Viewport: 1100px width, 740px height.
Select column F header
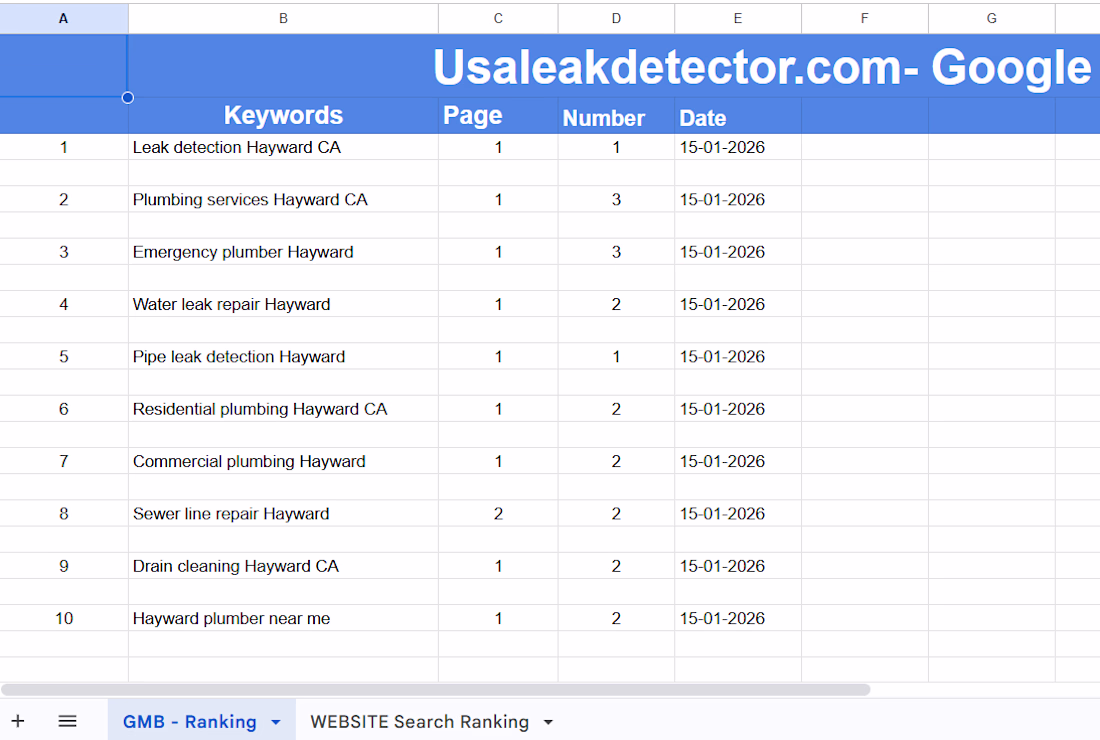point(864,19)
